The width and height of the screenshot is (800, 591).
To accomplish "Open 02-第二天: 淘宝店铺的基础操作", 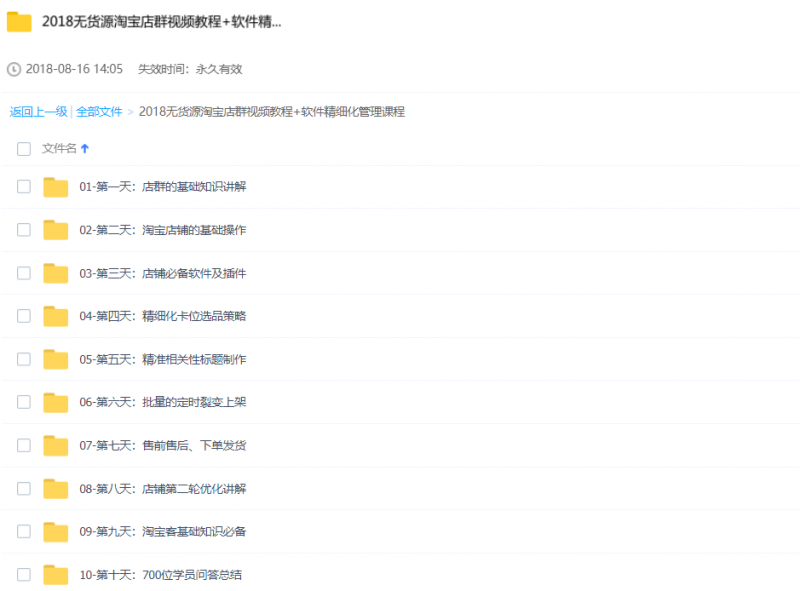I will (x=163, y=230).
